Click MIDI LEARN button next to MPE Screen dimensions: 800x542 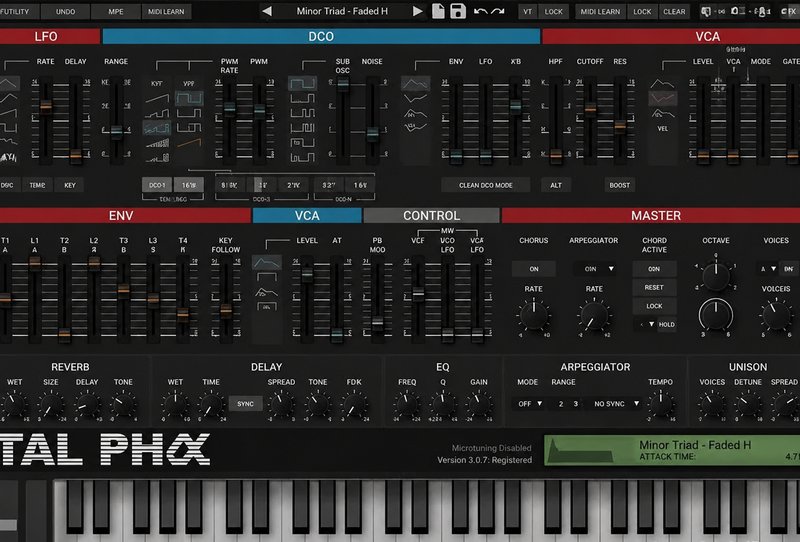(x=166, y=11)
